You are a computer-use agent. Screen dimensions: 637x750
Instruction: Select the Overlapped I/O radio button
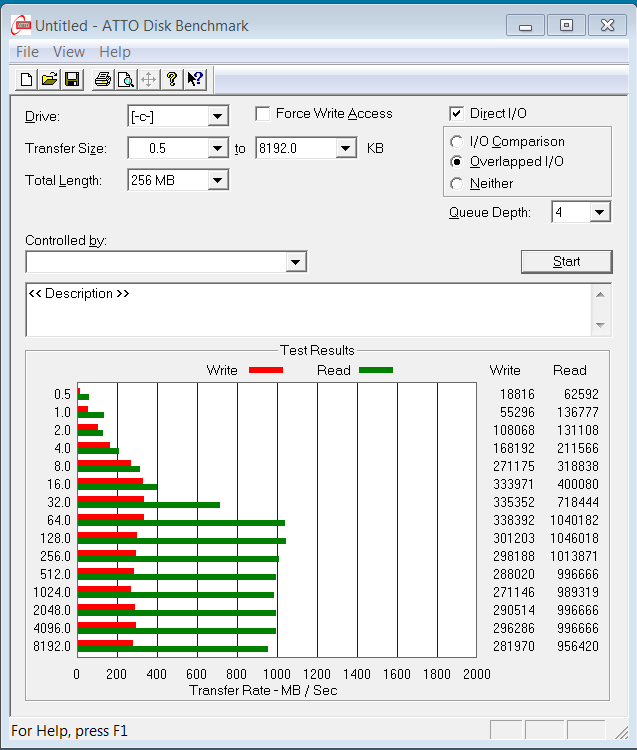(457, 162)
